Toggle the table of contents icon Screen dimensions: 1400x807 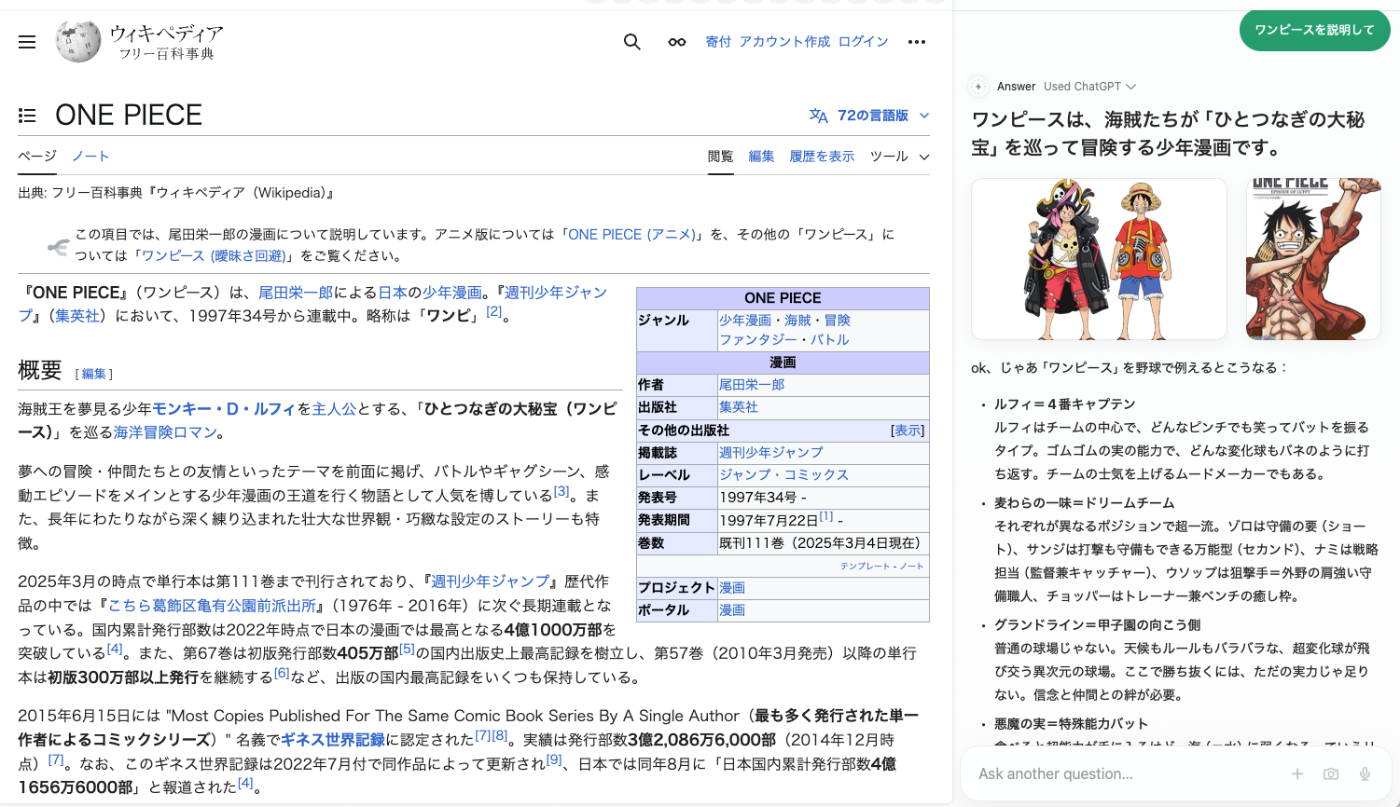(x=27, y=116)
